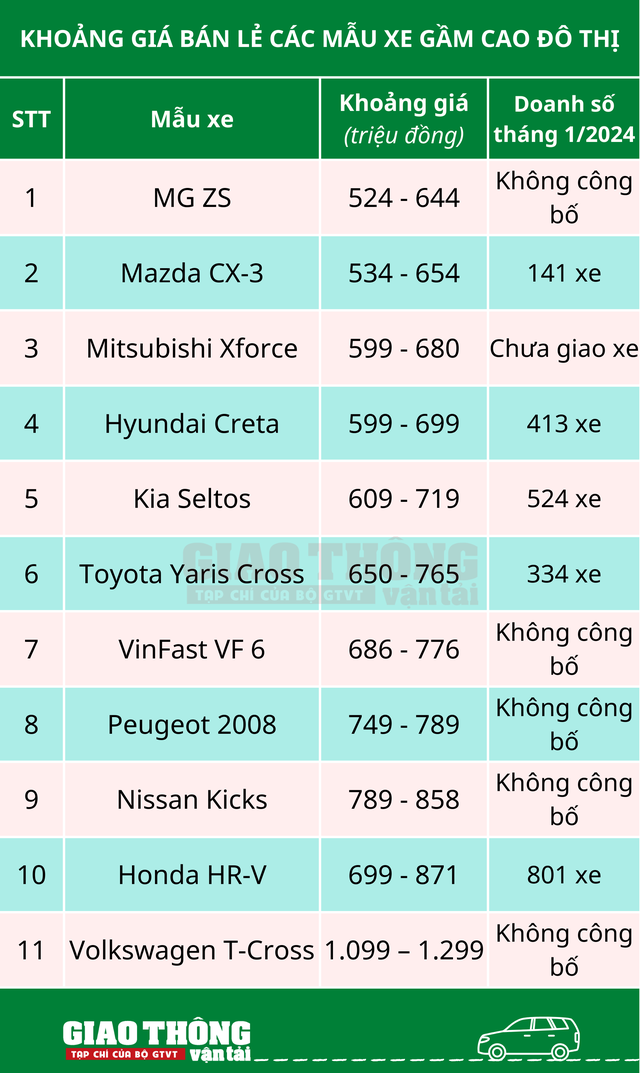The height and width of the screenshot is (1073, 640).
Task: Click the car icon in the footer
Action: (x=529, y=1038)
